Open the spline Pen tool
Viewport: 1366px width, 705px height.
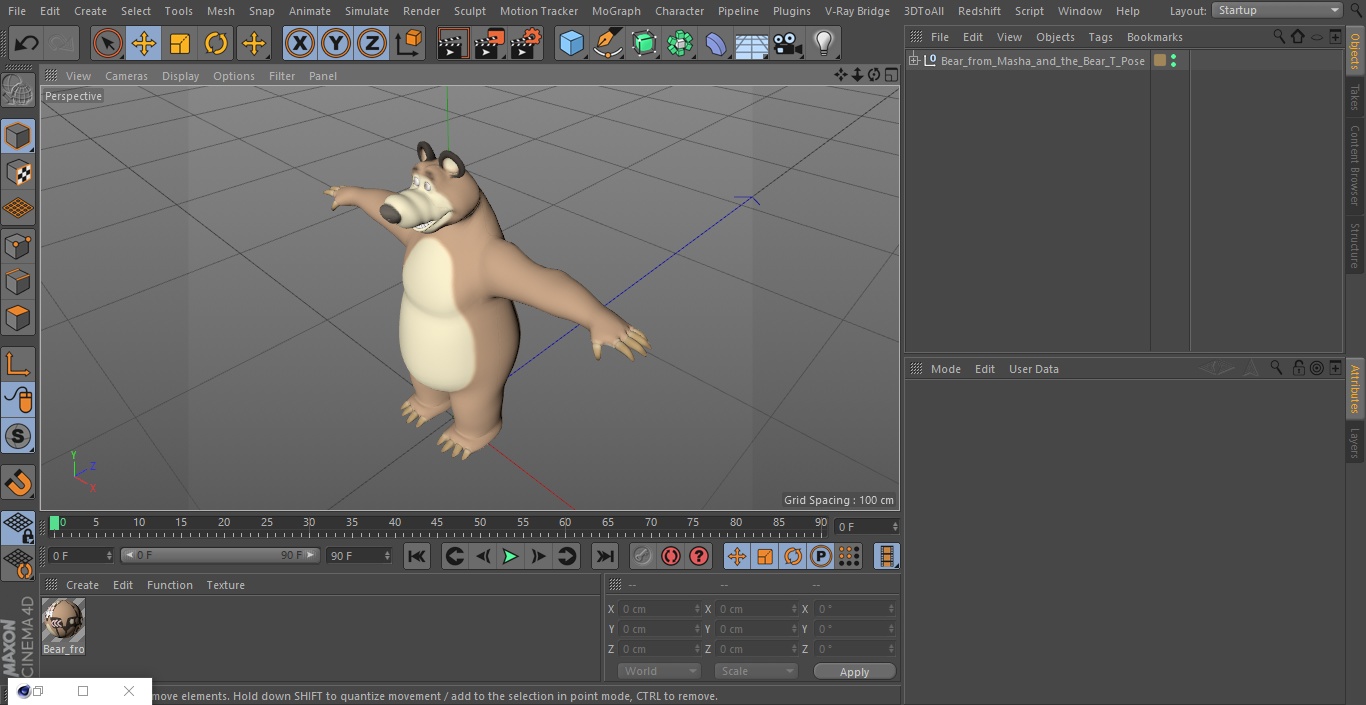coord(607,43)
